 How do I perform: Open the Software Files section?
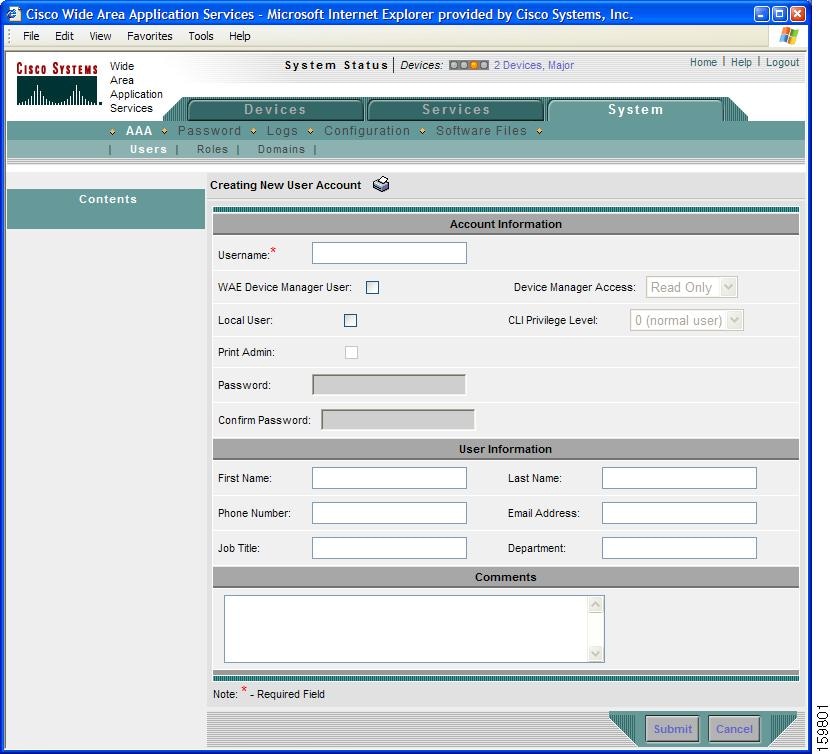click(x=481, y=131)
